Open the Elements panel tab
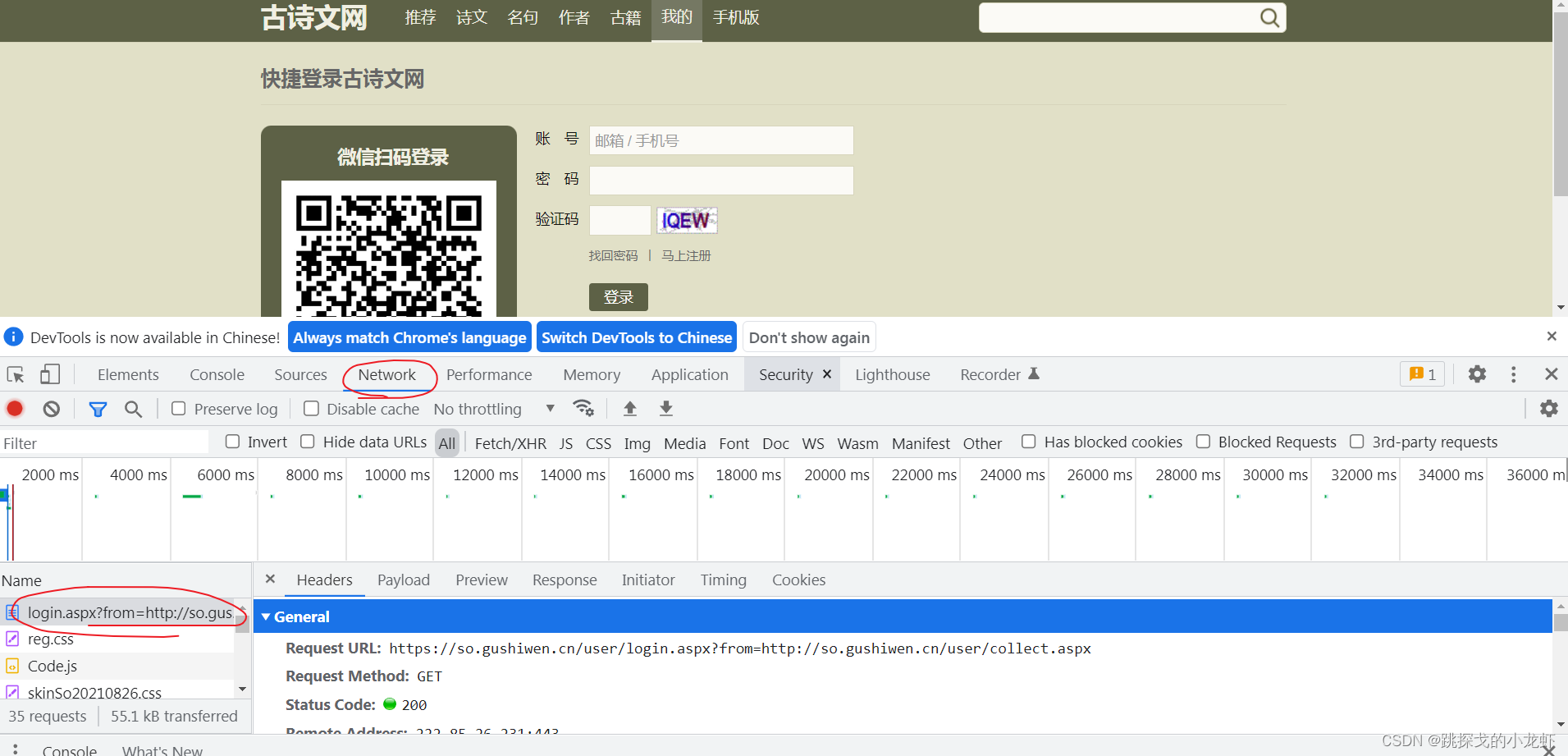This screenshot has height=756, width=1568. 128,374
